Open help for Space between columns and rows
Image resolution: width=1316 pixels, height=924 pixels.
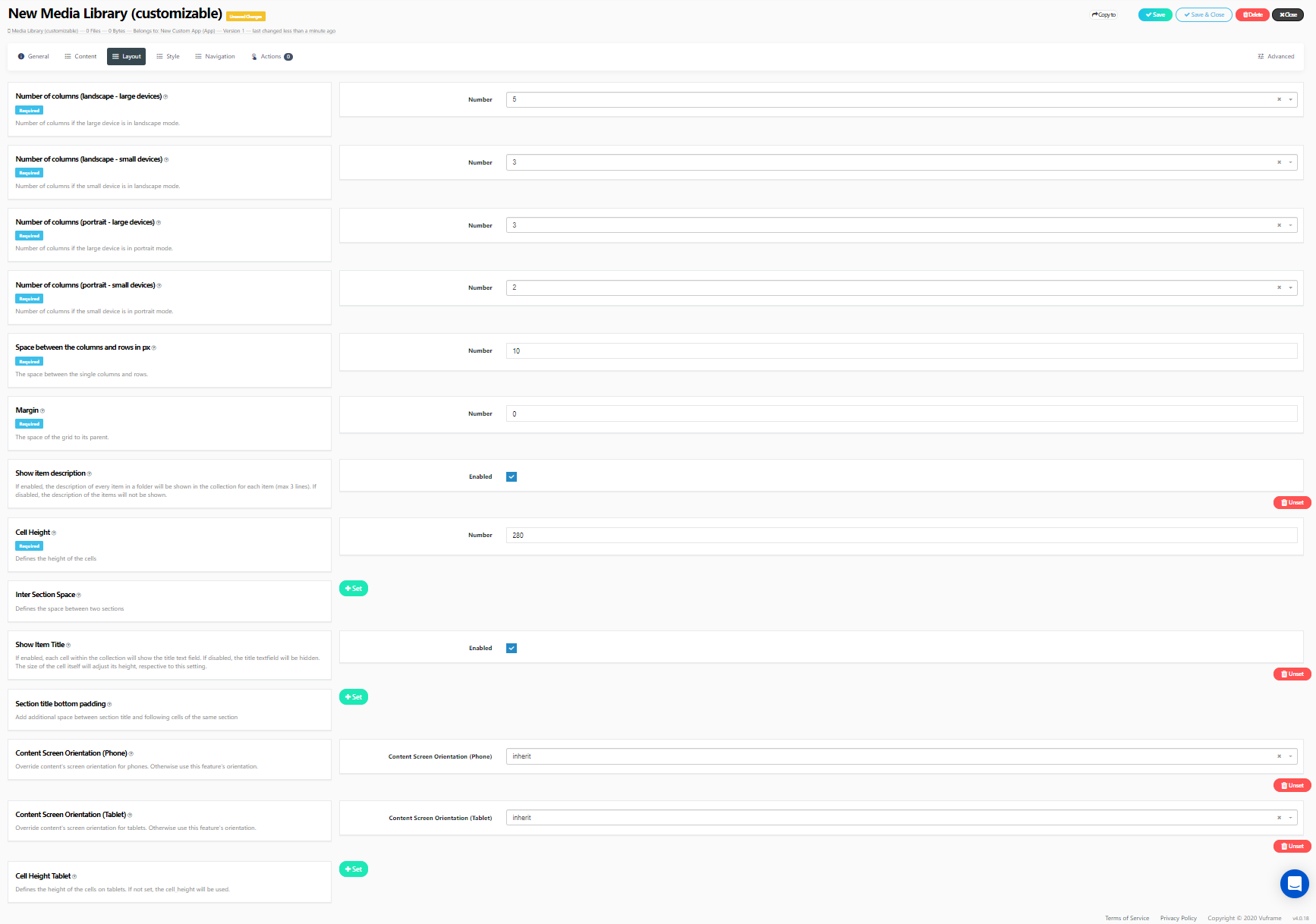click(x=154, y=348)
